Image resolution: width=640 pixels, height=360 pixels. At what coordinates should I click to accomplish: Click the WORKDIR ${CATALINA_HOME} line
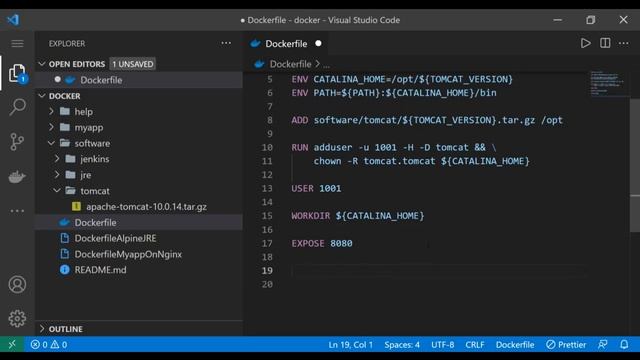[x=358, y=216]
